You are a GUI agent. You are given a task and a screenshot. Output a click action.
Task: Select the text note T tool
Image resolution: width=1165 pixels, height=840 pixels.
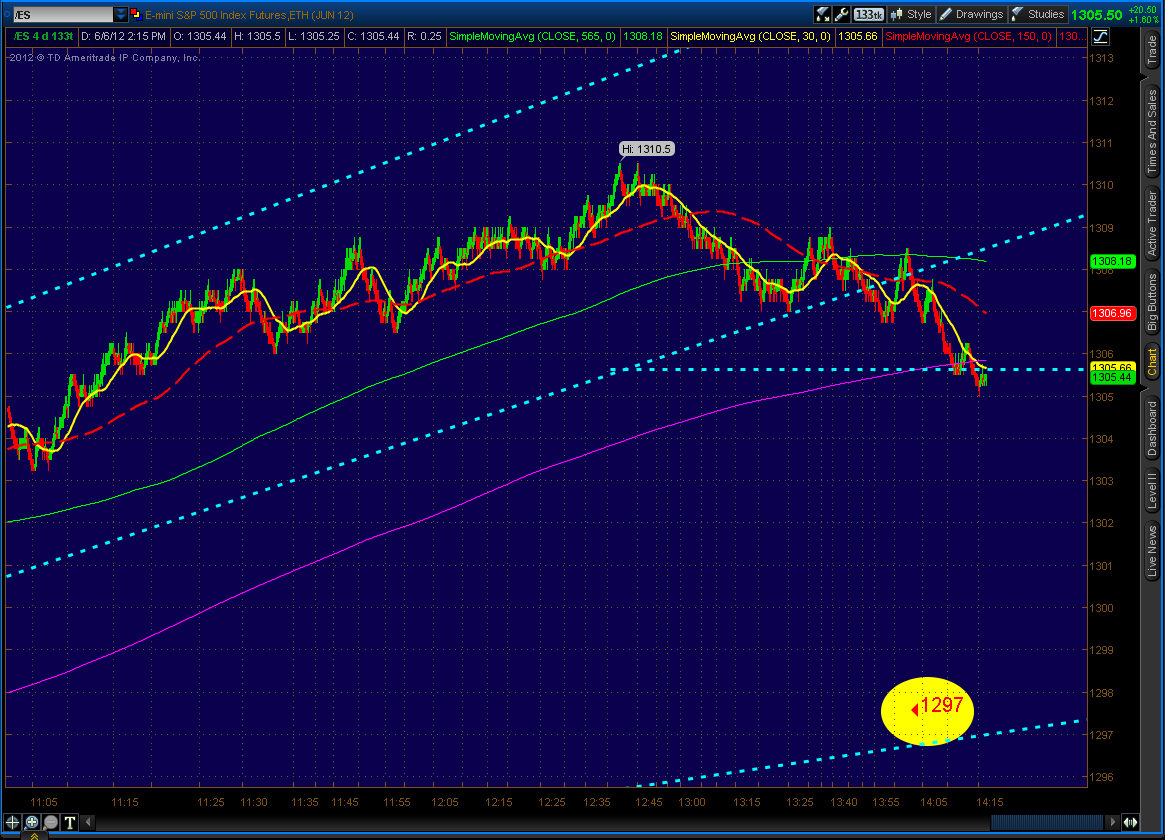click(x=70, y=822)
